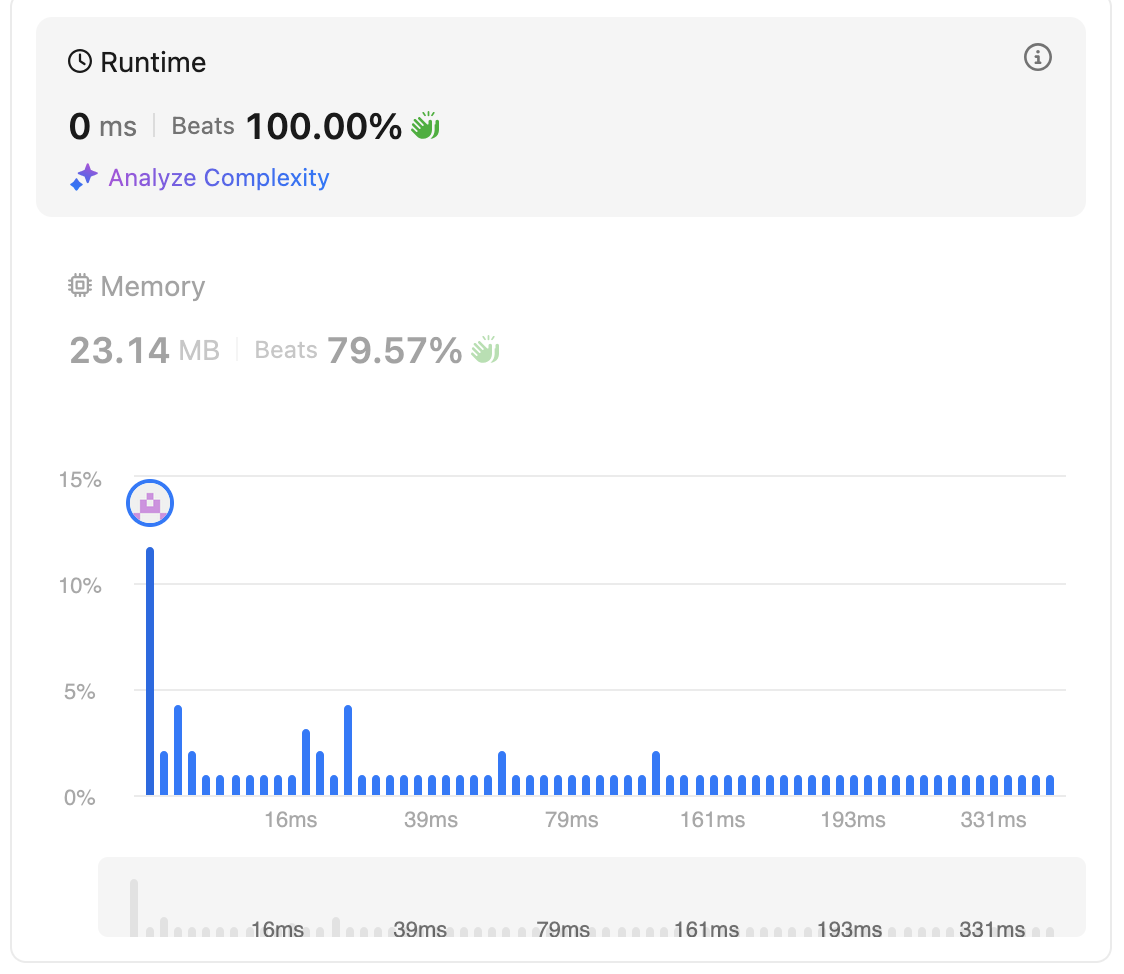This screenshot has width=1124, height=974.
Task: Click green clapping hands next to 100.00%
Action: [426, 126]
